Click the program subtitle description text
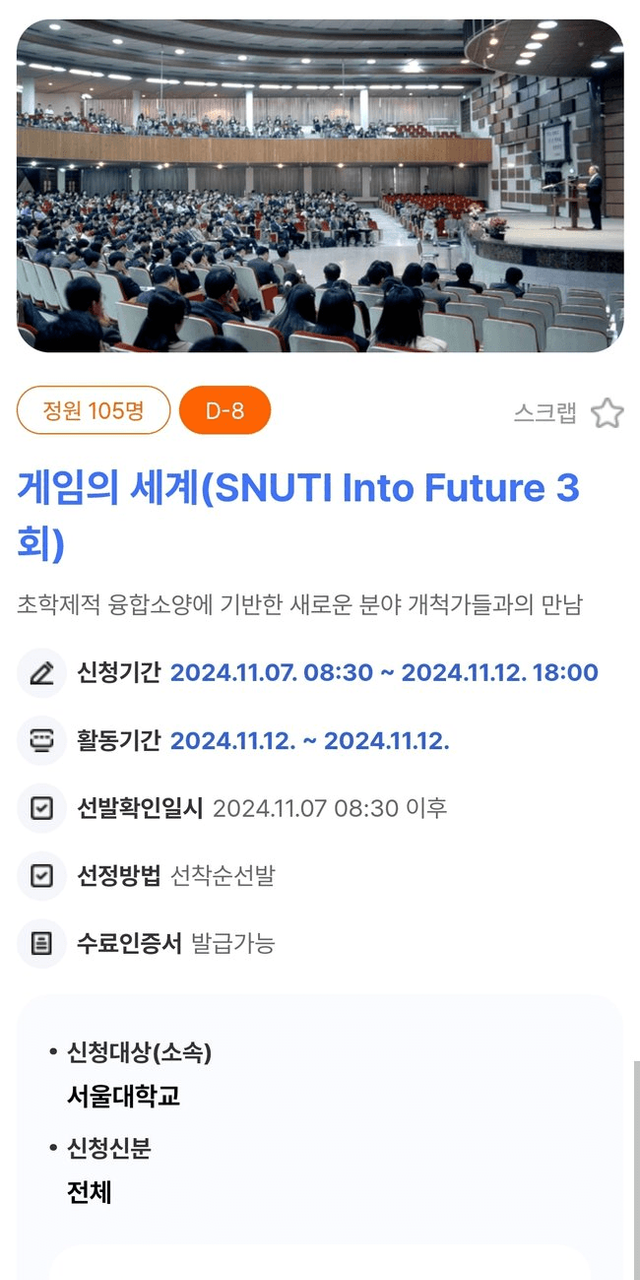This screenshot has width=640, height=1280. click(299, 605)
